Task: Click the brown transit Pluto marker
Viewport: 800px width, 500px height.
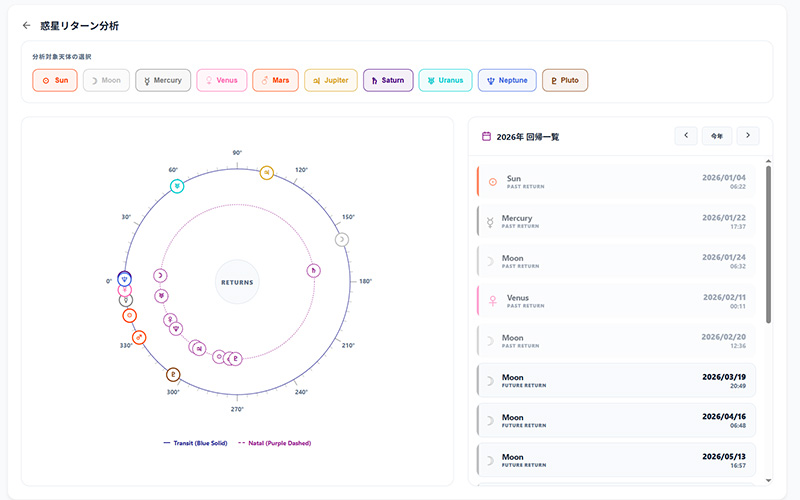Action: pos(173,375)
